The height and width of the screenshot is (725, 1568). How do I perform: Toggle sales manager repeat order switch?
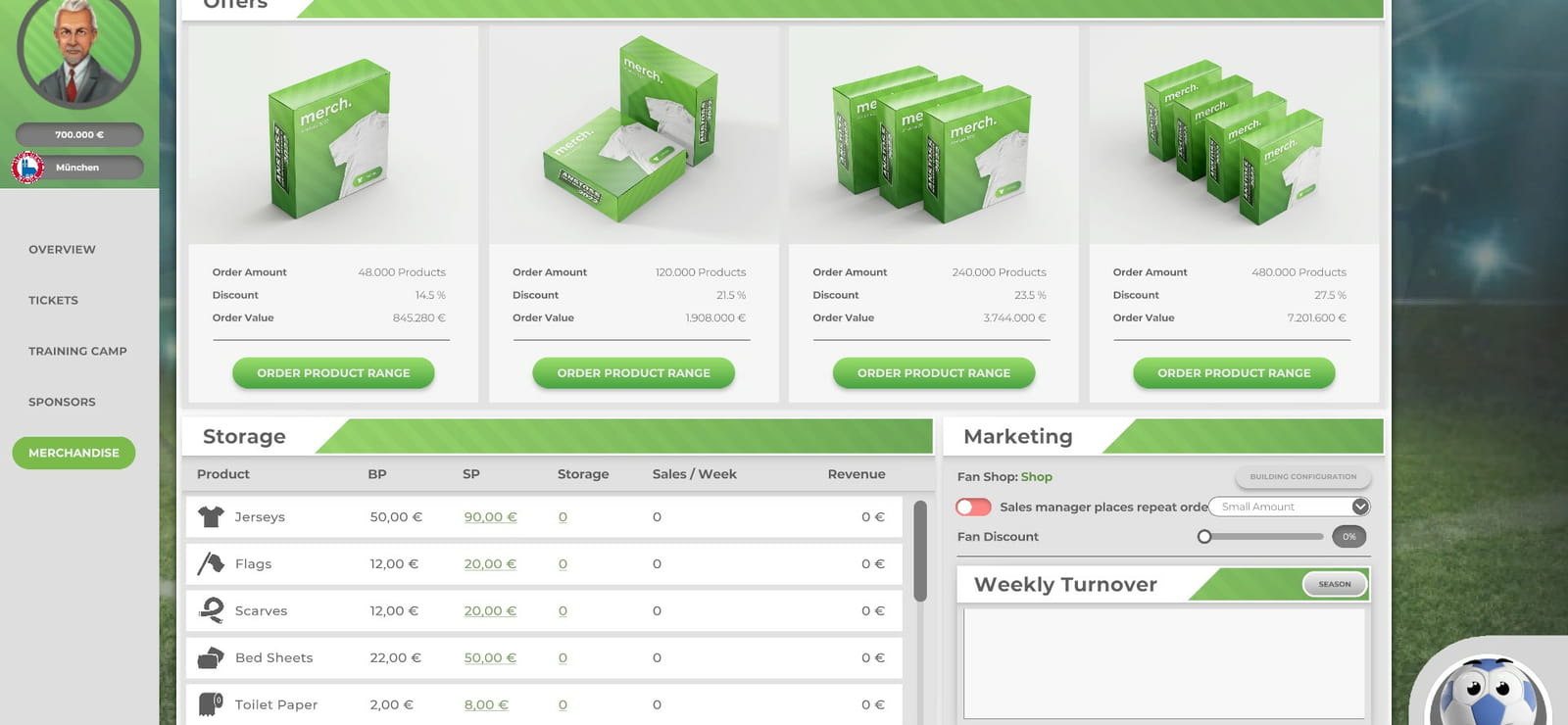pyautogui.click(x=973, y=507)
